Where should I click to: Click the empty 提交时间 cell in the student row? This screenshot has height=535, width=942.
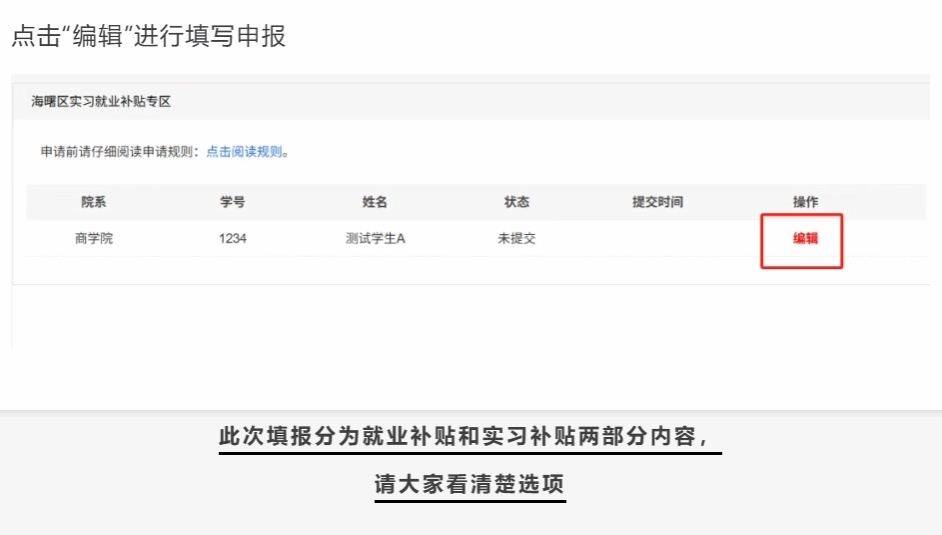pos(657,239)
